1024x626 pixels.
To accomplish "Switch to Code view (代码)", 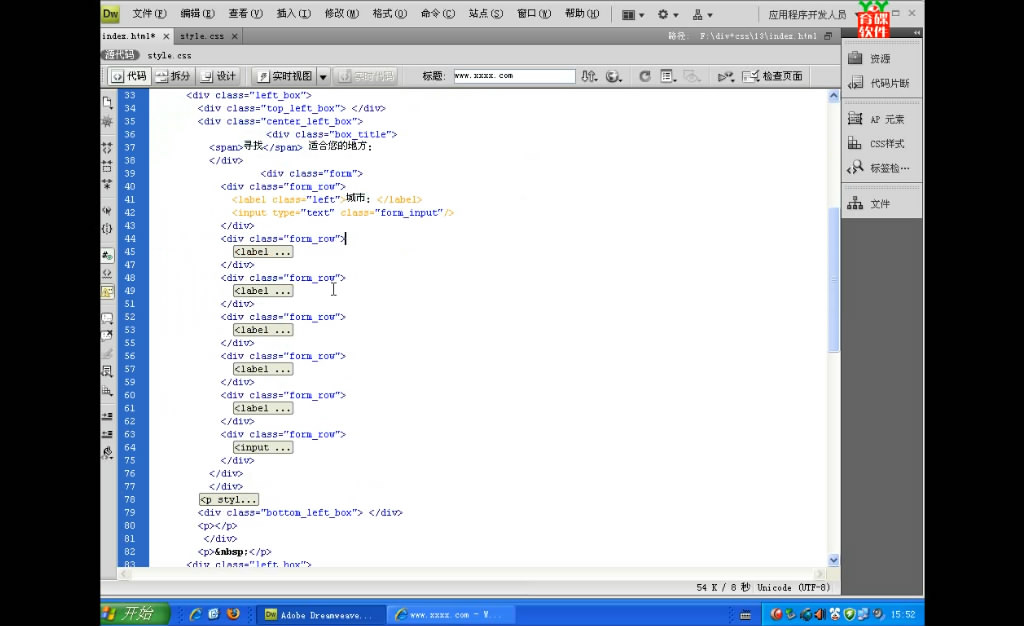I will coord(129,76).
